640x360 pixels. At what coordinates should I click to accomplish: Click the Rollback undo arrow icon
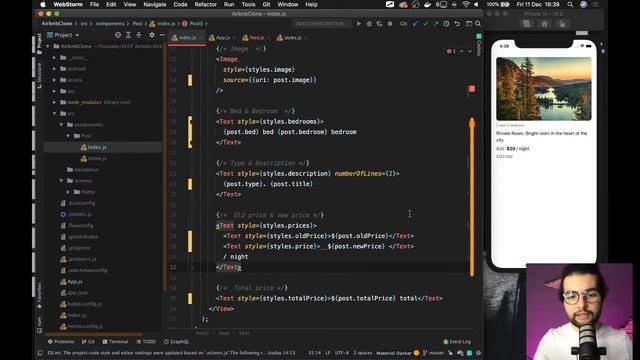[457, 24]
